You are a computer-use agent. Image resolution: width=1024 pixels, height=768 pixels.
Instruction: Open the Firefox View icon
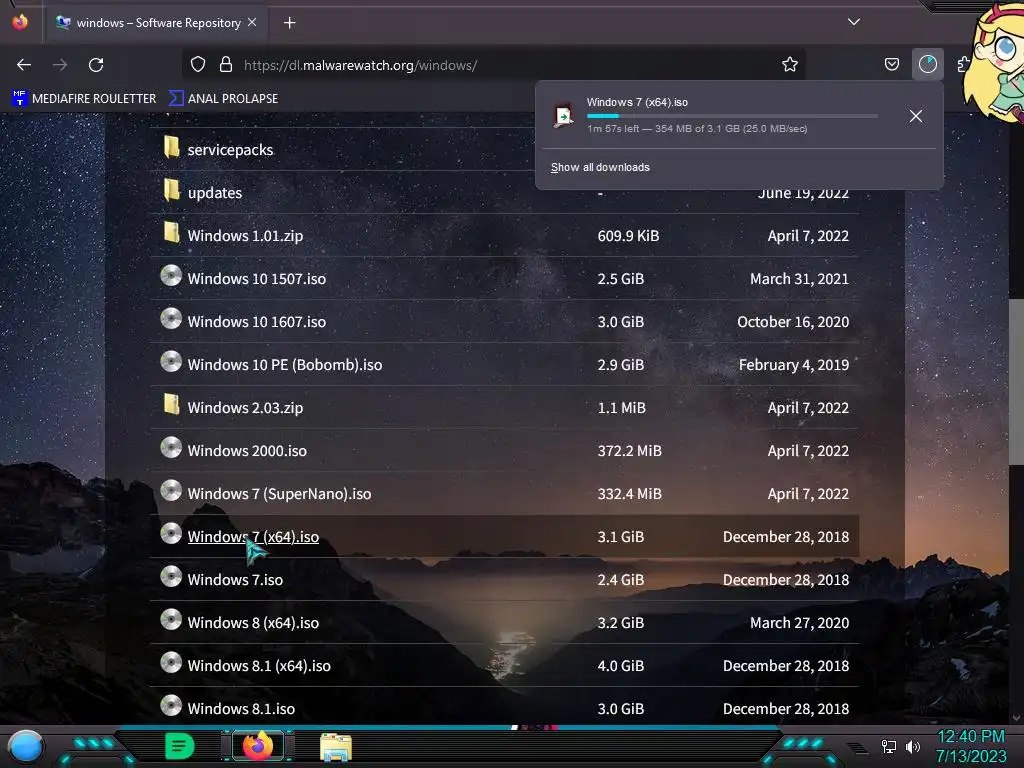(x=20, y=22)
